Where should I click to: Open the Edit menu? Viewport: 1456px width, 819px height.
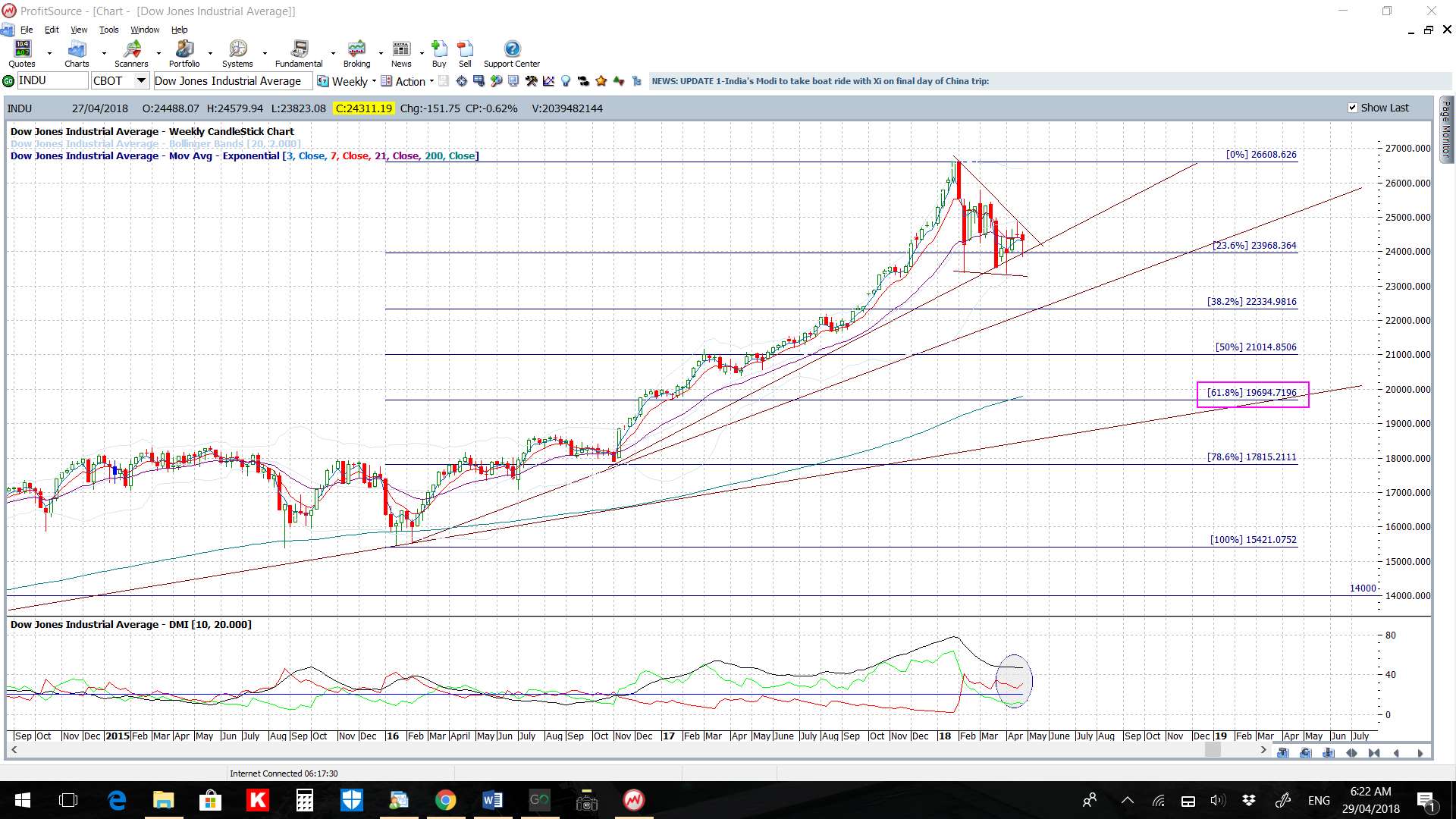tap(52, 30)
